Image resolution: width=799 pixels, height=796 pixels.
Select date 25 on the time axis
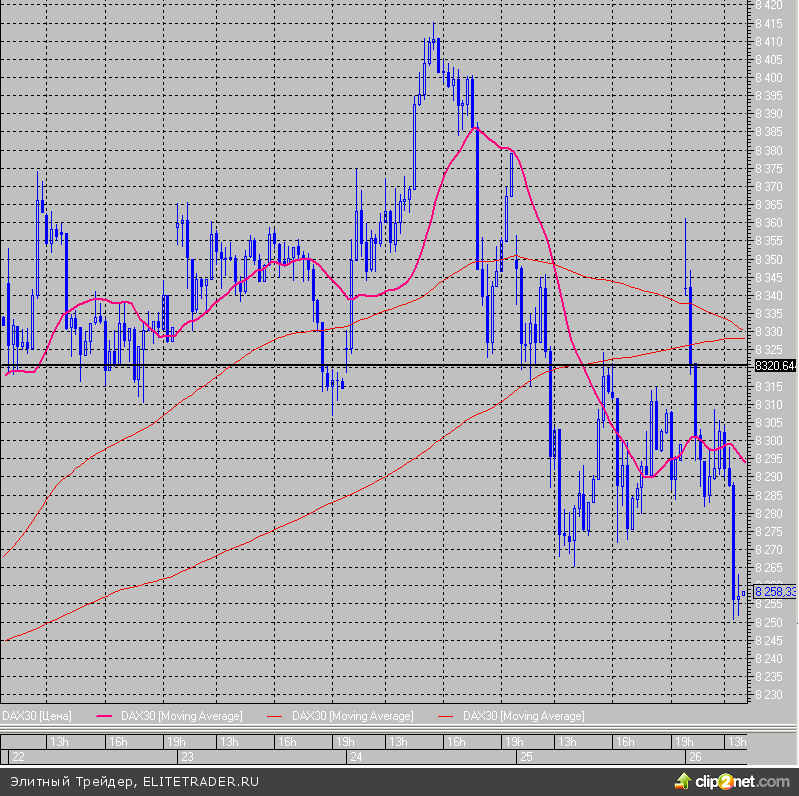pyautogui.click(x=527, y=758)
